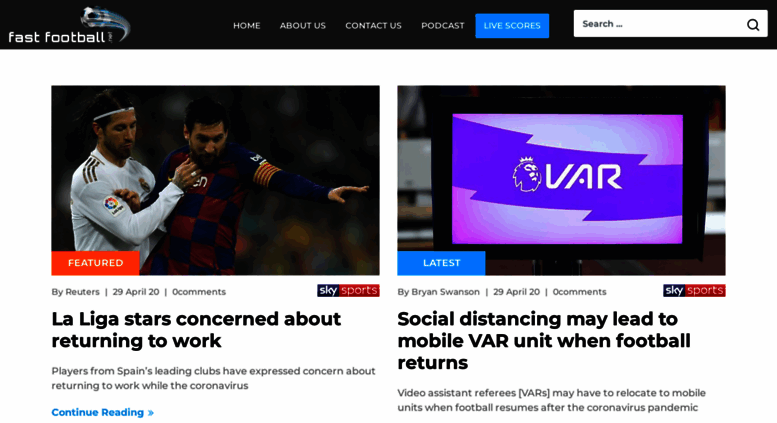This screenshot has height=423, width=777.
Task: Click author name Bryan Swanson
Action: (x=445, y=292)
